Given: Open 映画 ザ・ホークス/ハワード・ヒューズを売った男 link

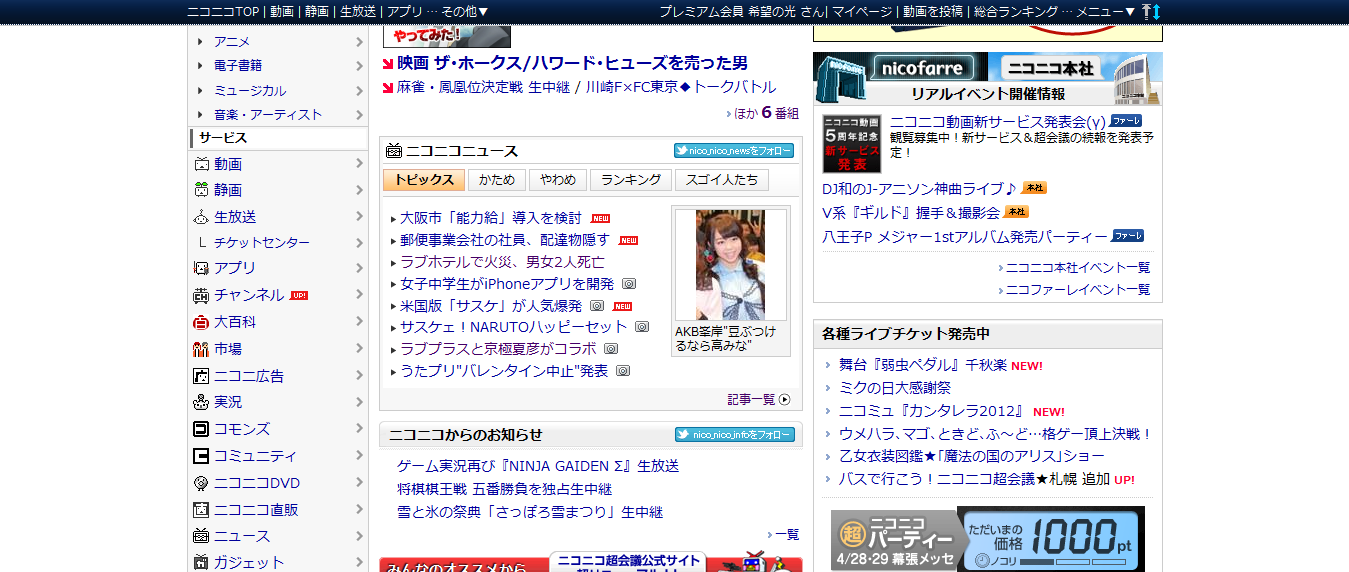Looking at the screenshot, I should click(572, 63).
